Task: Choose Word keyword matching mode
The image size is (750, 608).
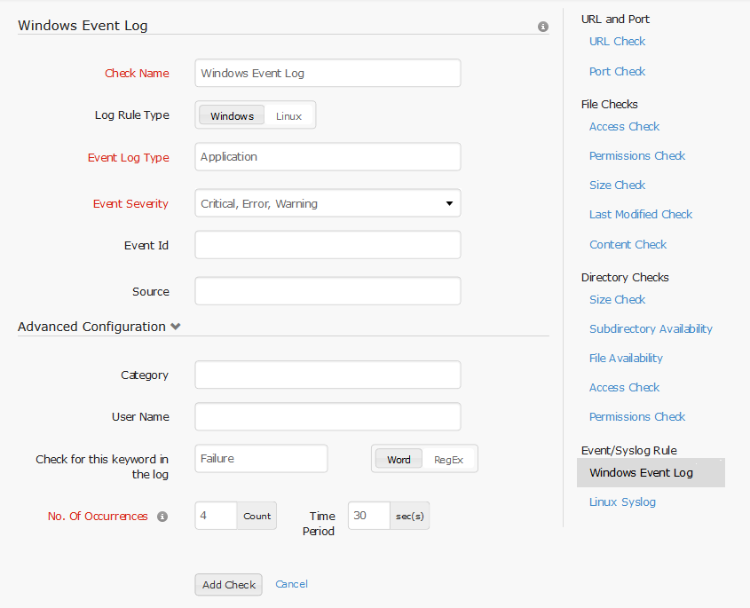Action: tap(399, 460)
